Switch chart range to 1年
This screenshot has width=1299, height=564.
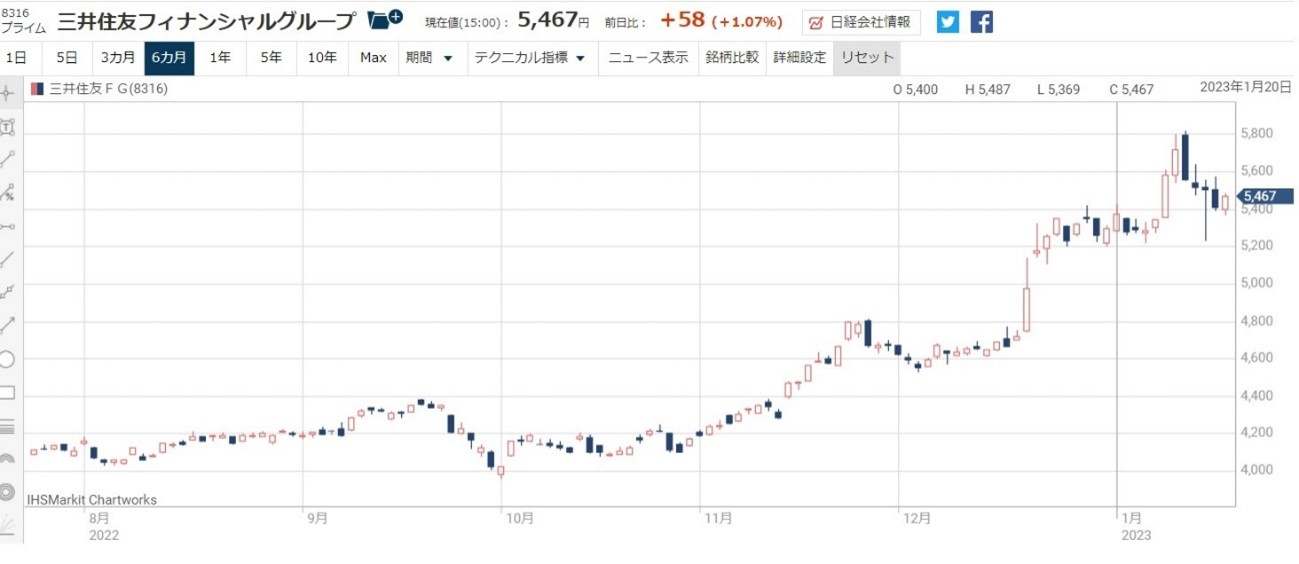tap(220, 58)
